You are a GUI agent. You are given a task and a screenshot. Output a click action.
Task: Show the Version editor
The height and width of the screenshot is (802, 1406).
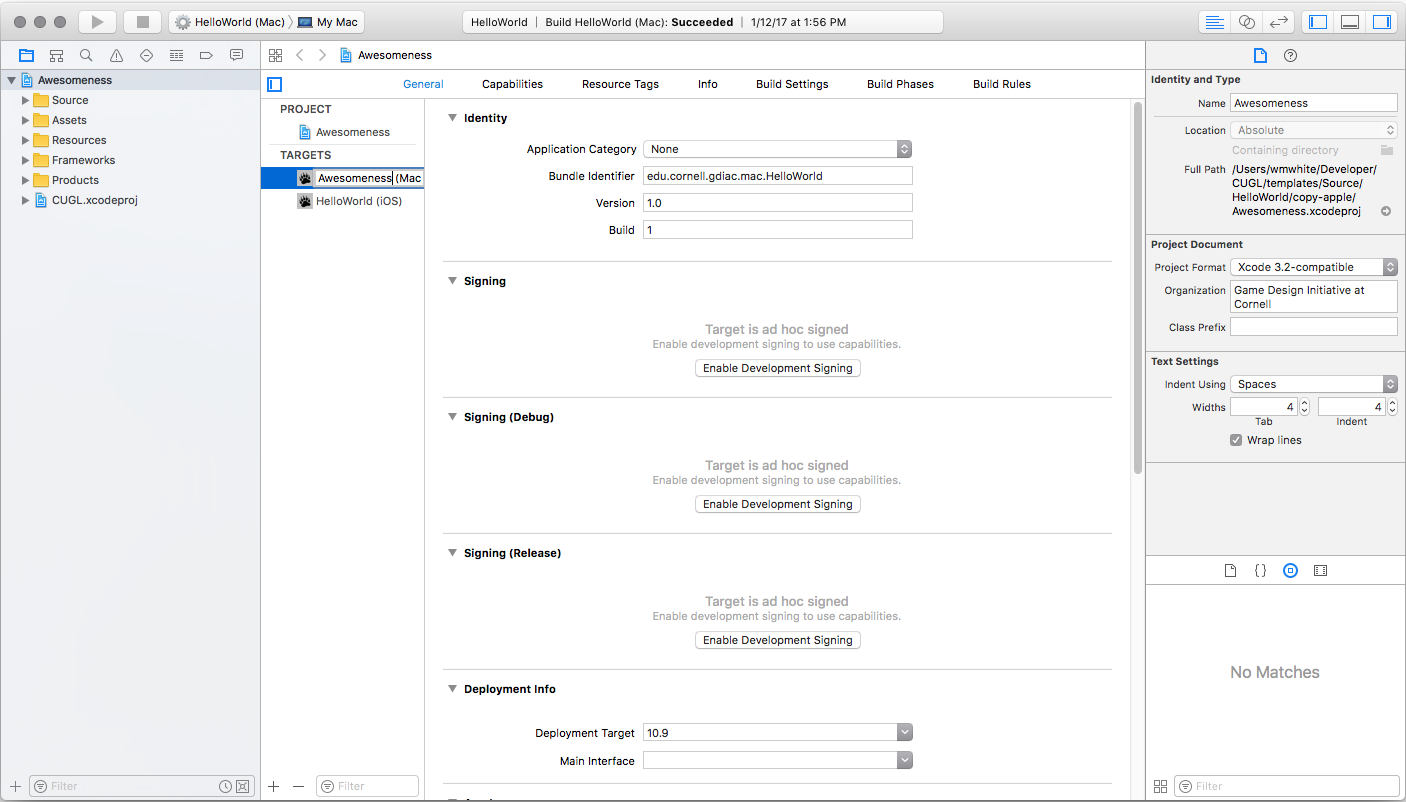pyautogui.click(x=1277, y=22)
